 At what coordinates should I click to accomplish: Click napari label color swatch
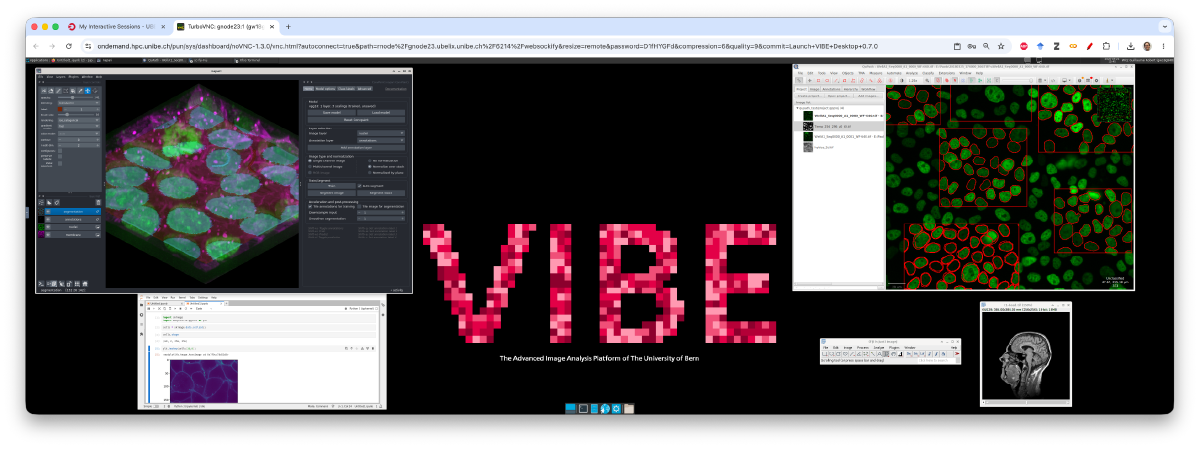tap(59, 109)
